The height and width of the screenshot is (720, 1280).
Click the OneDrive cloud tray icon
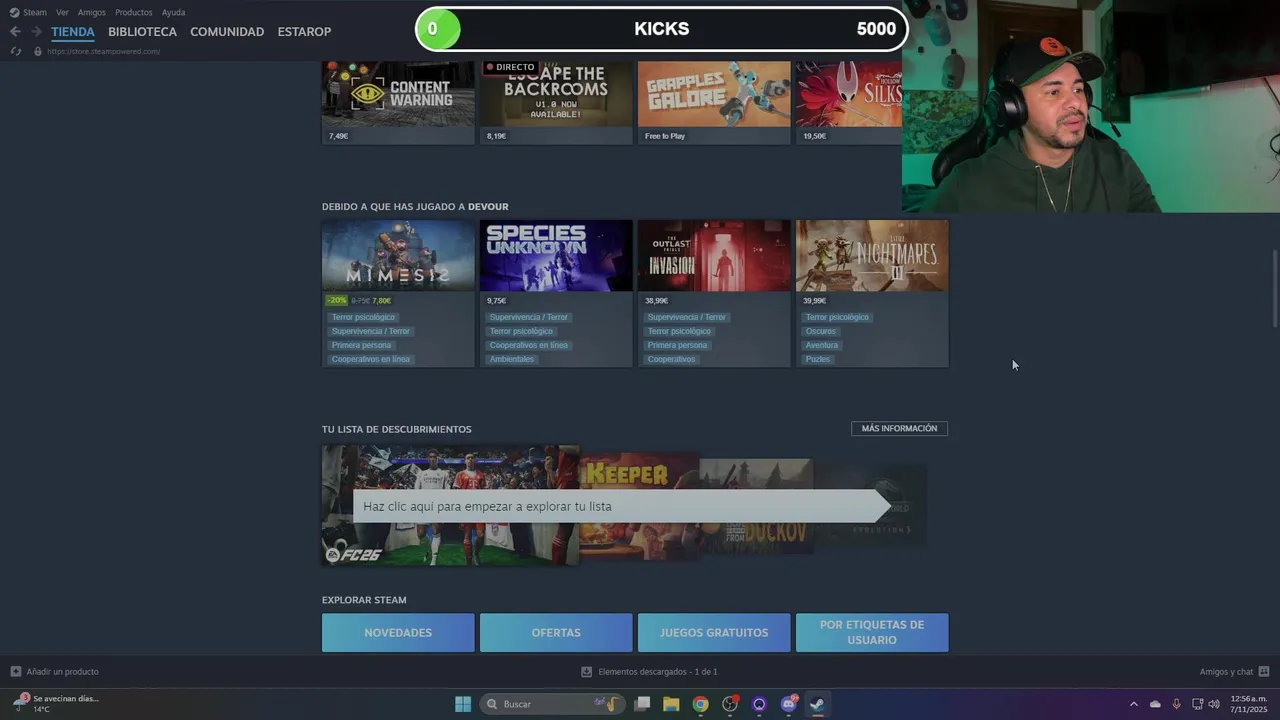1155,704
